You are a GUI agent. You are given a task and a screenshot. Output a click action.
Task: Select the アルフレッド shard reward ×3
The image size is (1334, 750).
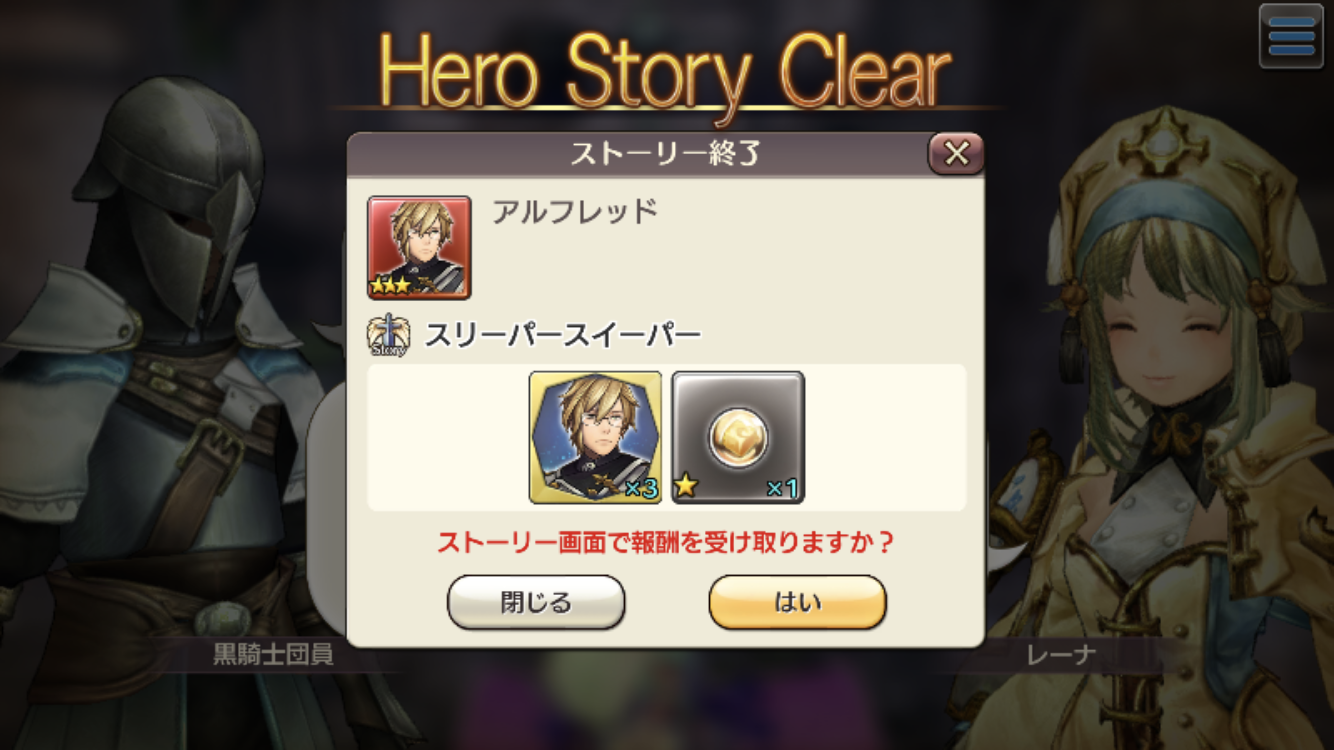tap(595, 437)
